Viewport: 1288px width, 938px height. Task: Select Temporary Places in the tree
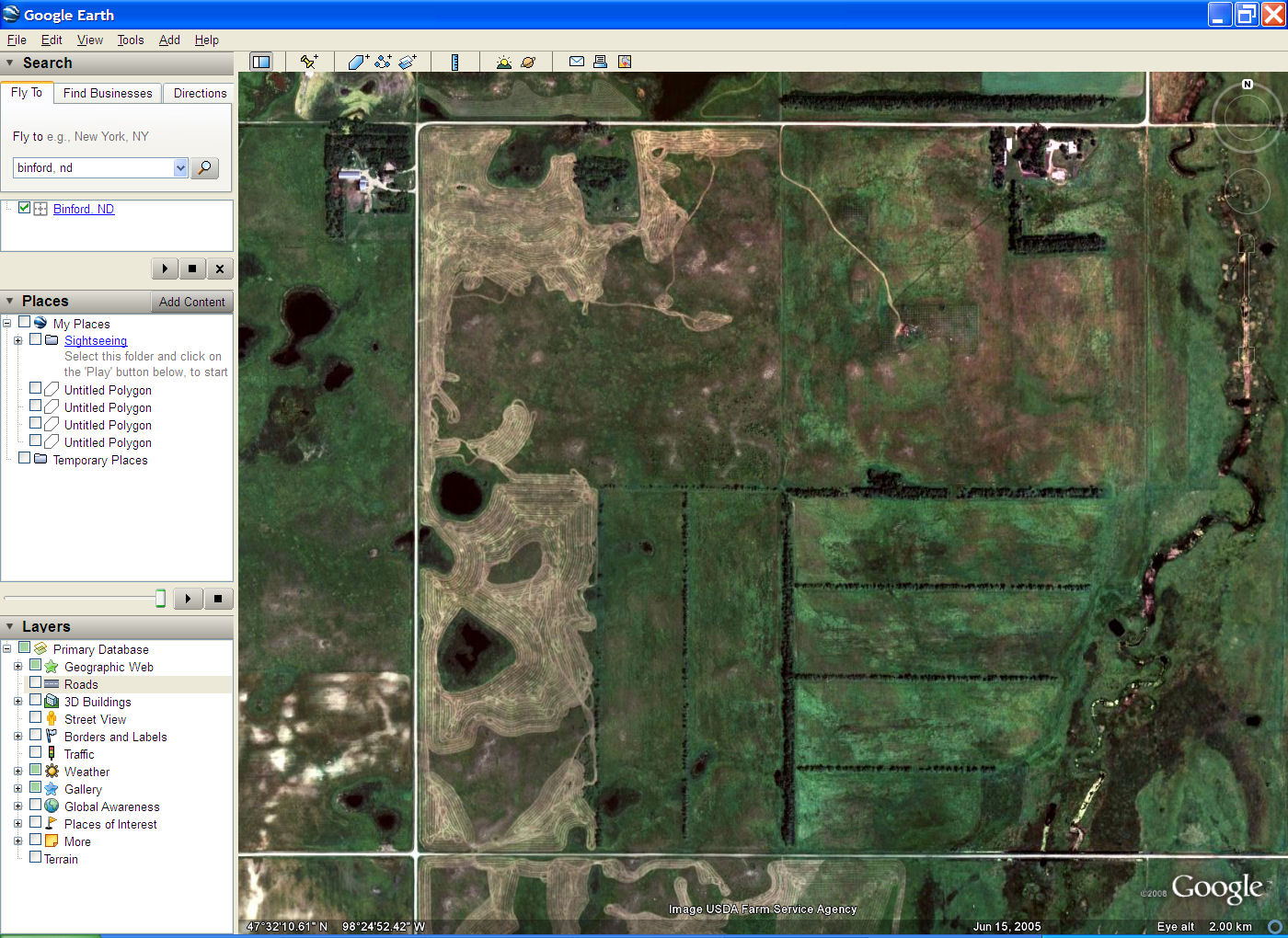pos(100,460)
